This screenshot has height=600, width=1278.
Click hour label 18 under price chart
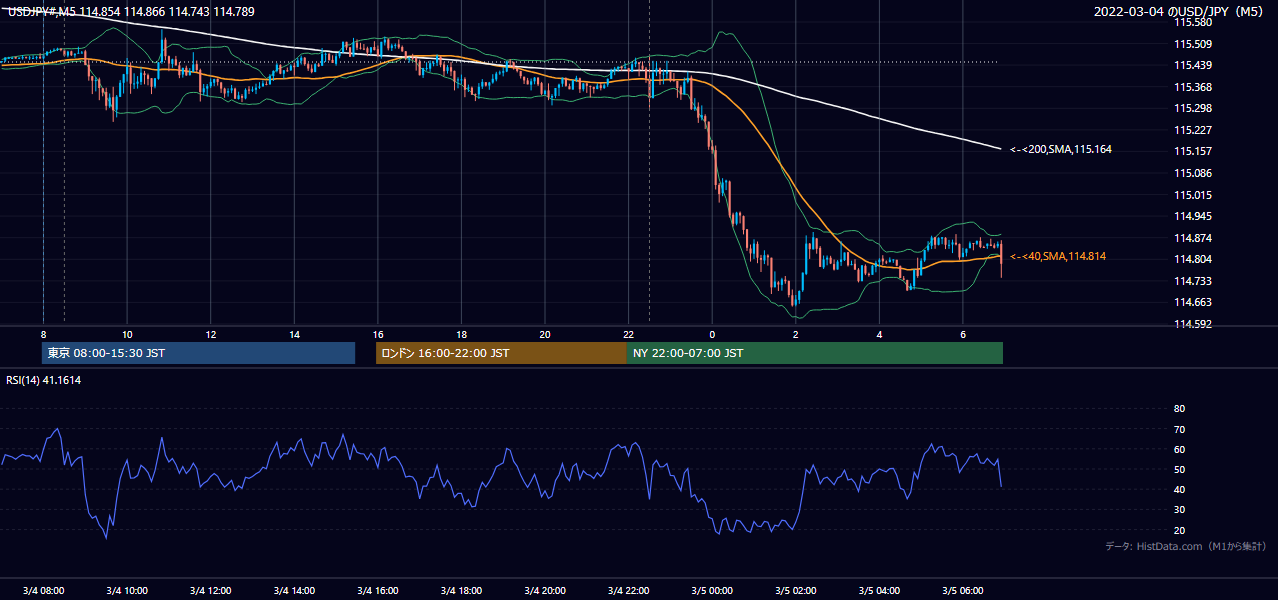461,334
